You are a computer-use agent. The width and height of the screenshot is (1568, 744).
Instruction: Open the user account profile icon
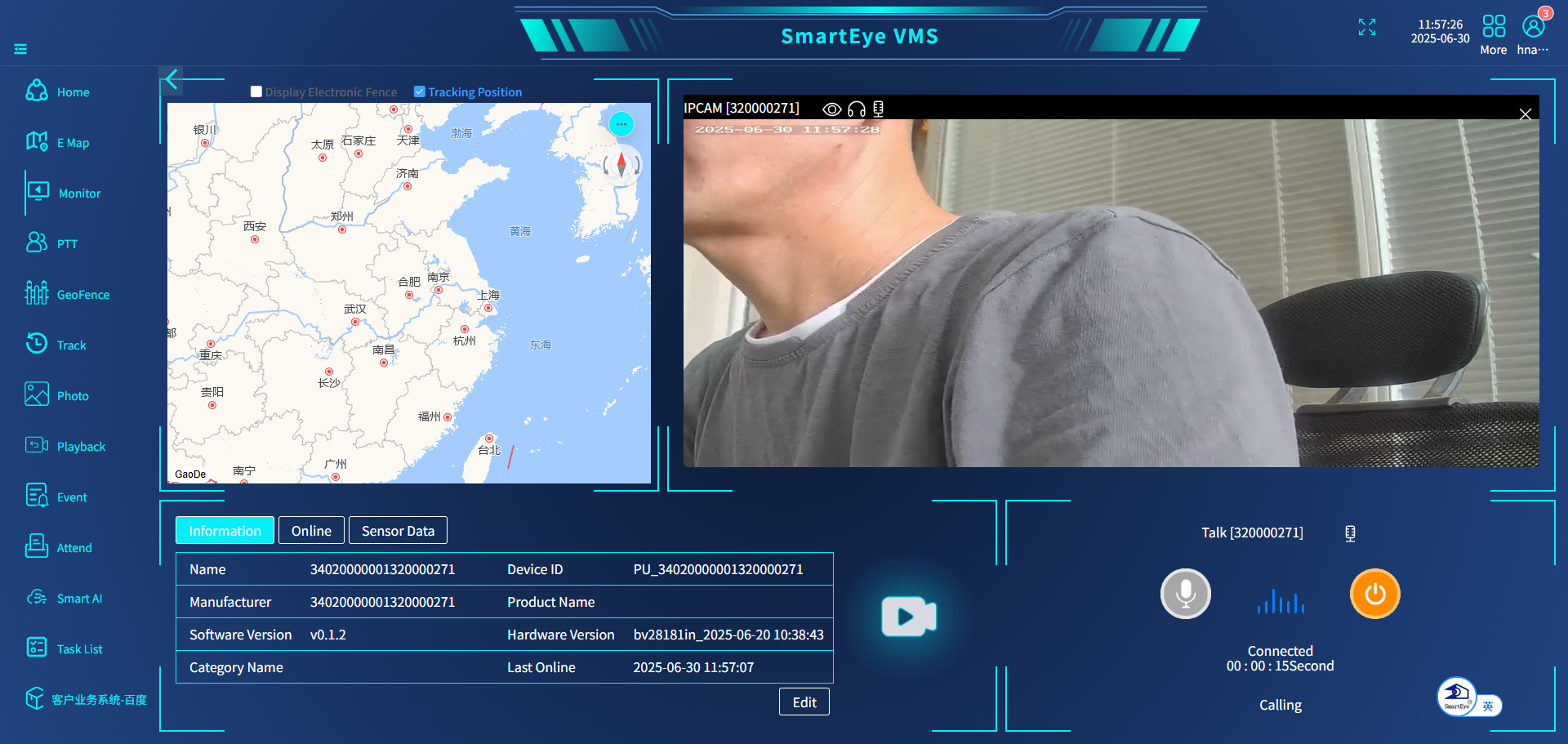pos(1533,27)
